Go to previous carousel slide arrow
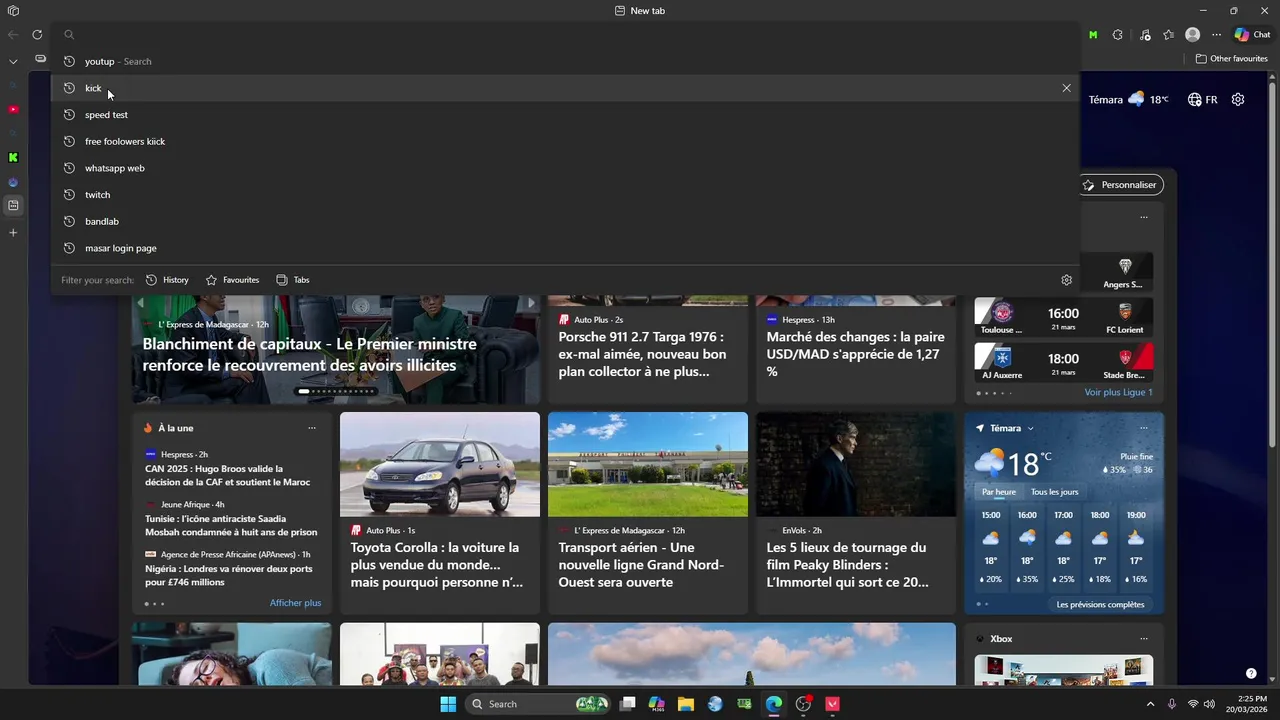1280x720 pixels. click(141, 303)
